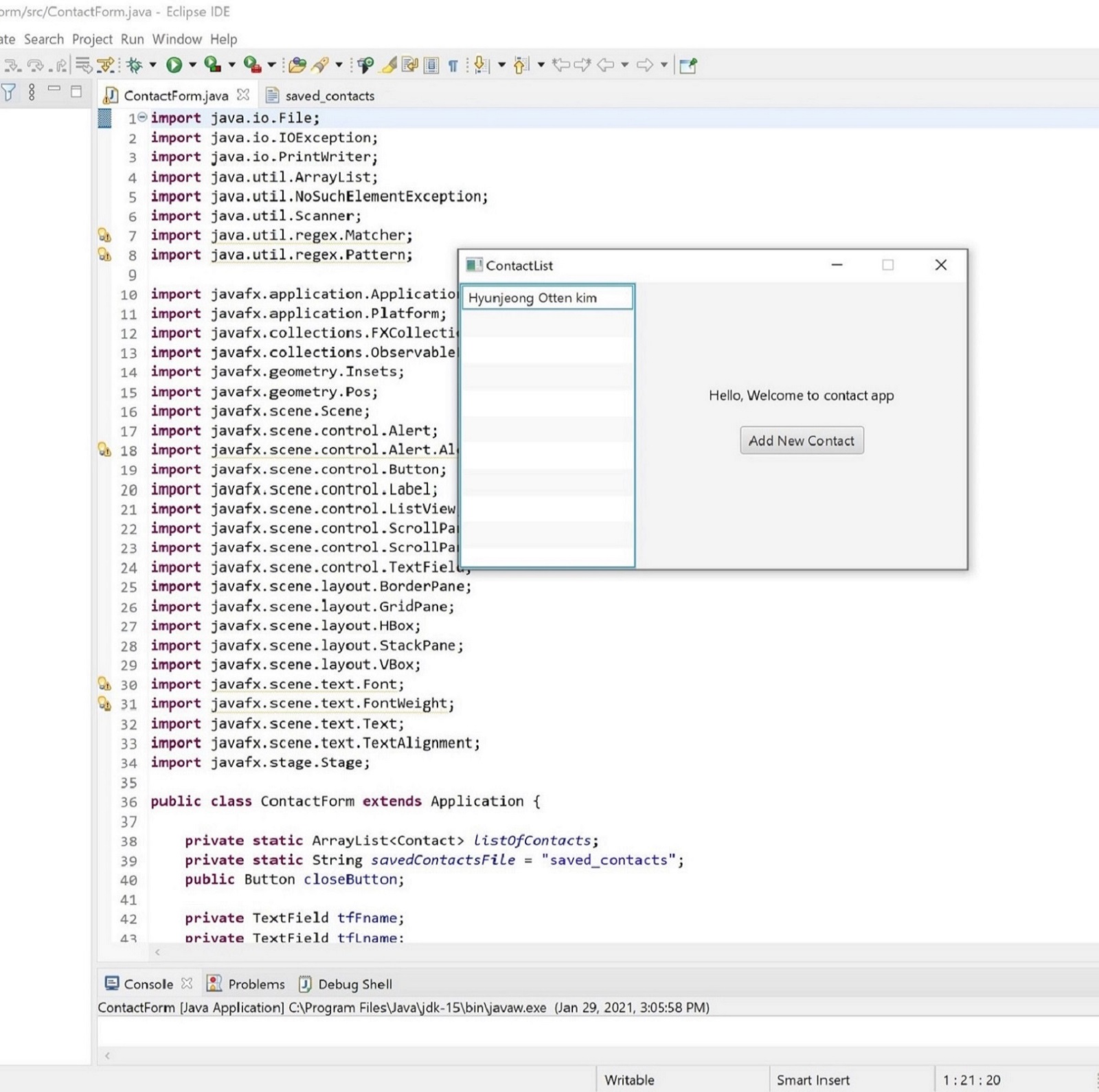Open the Debug dropdown arrow
1099x1092 pixels.
click(x=152, y=65)
